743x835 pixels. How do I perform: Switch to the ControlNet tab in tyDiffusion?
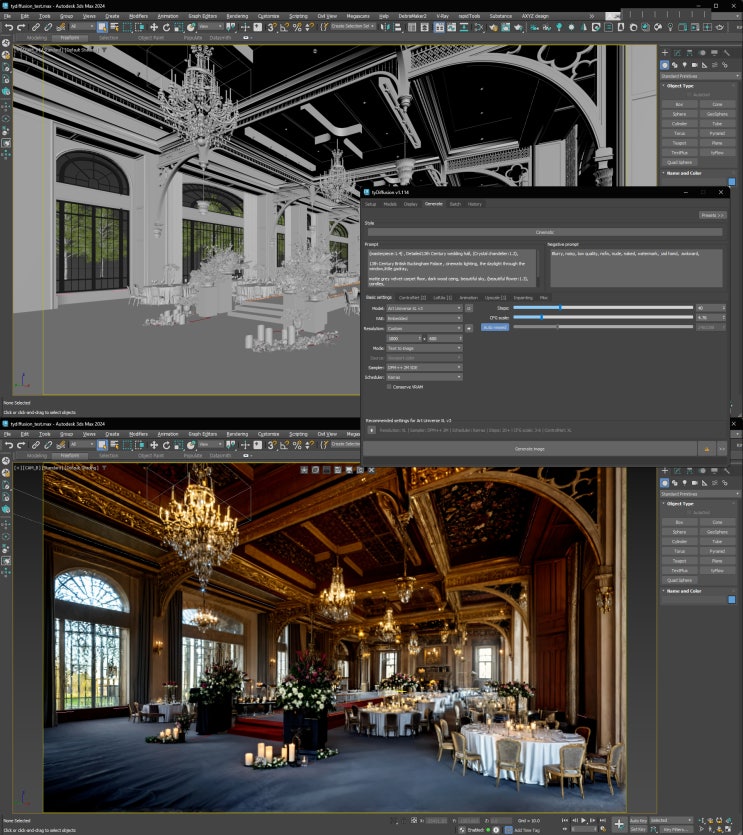[412, 298]
